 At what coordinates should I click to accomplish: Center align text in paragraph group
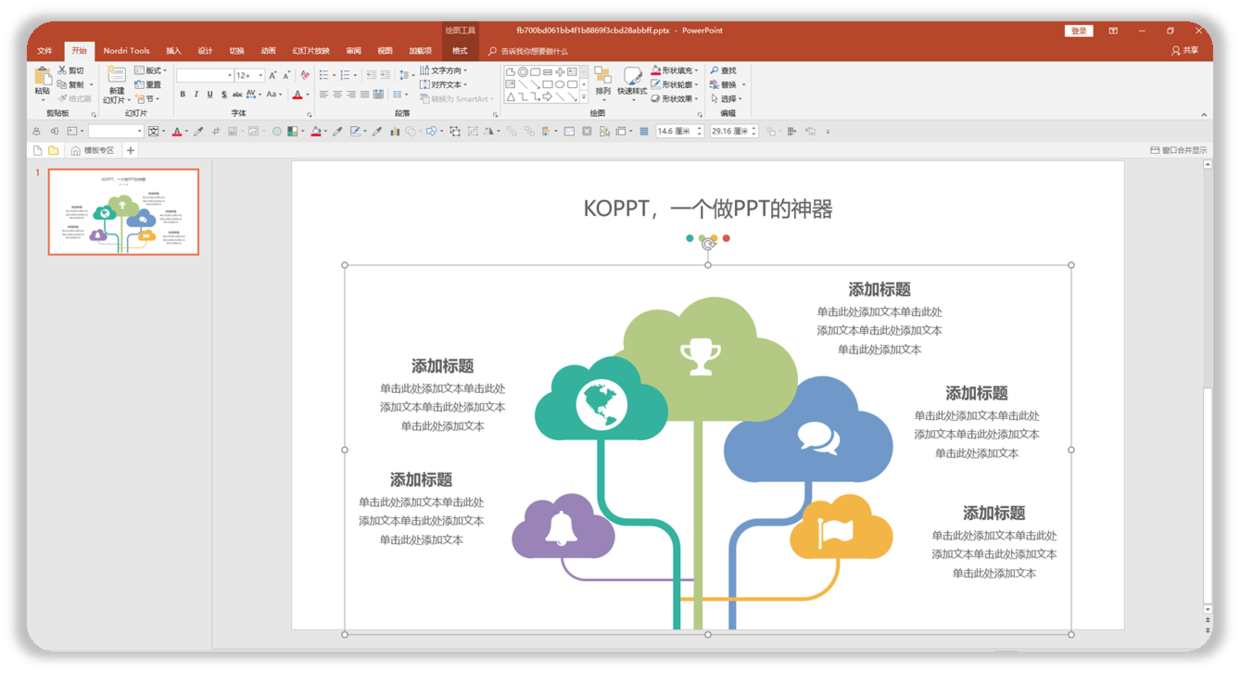point(338,94)
